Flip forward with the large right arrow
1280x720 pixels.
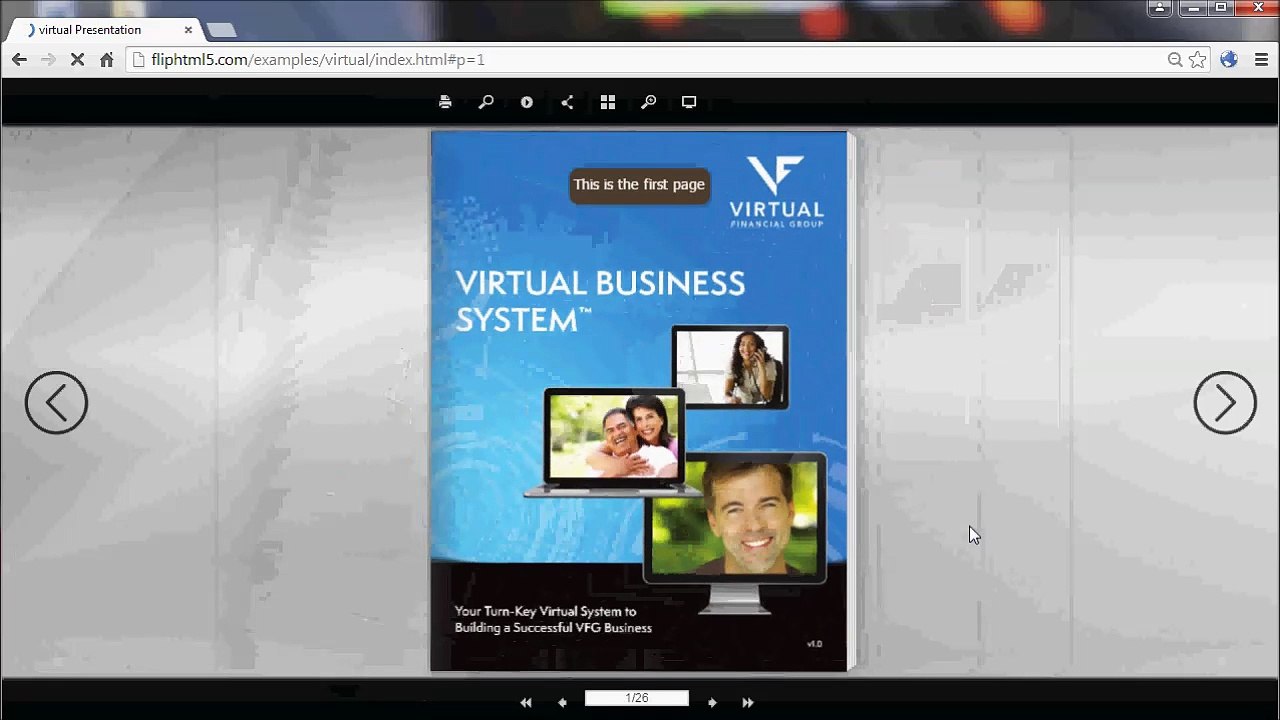1225,403
